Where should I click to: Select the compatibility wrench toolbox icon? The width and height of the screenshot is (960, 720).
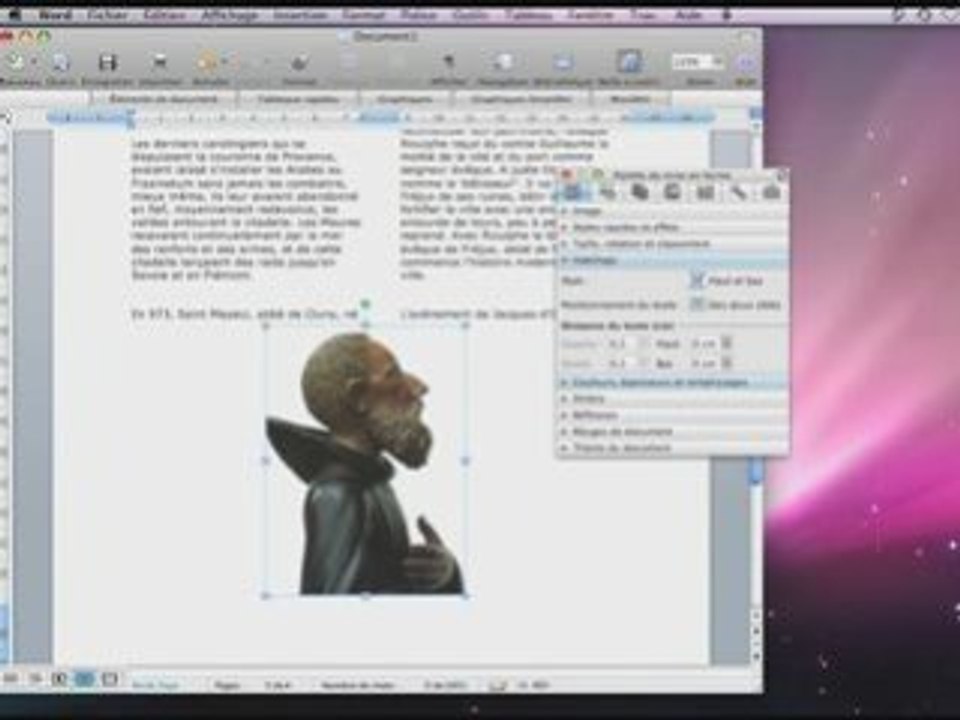tap(738, 193)
